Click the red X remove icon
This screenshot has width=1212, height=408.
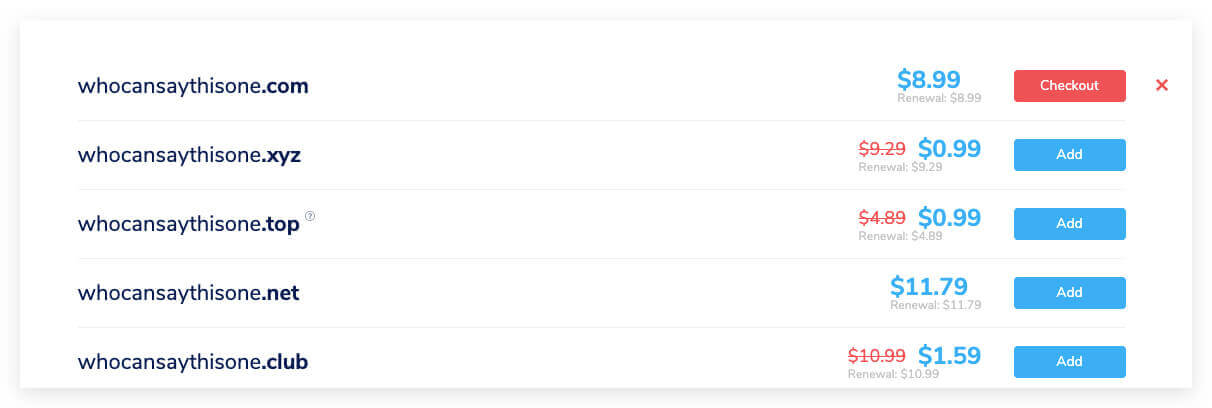(1162, 86)
